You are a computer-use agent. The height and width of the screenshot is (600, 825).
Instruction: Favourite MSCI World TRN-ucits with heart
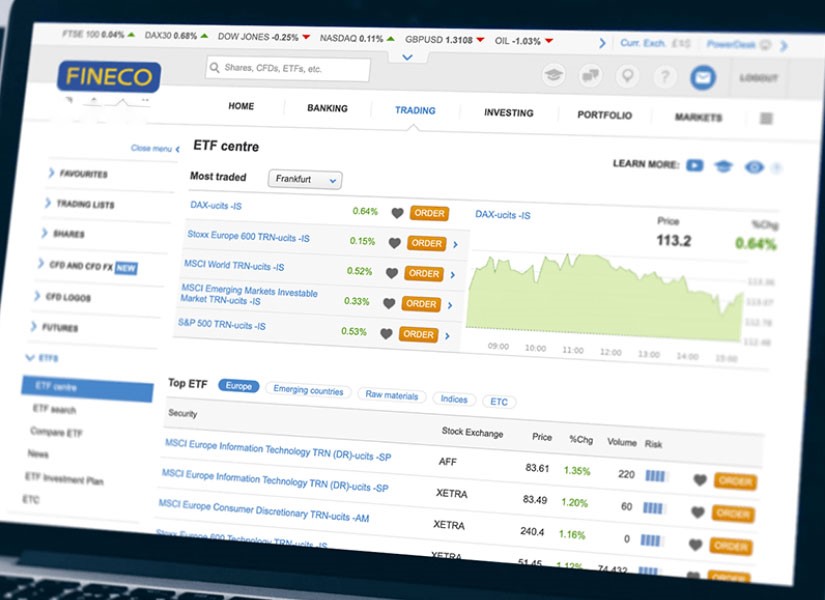[391, 273]
